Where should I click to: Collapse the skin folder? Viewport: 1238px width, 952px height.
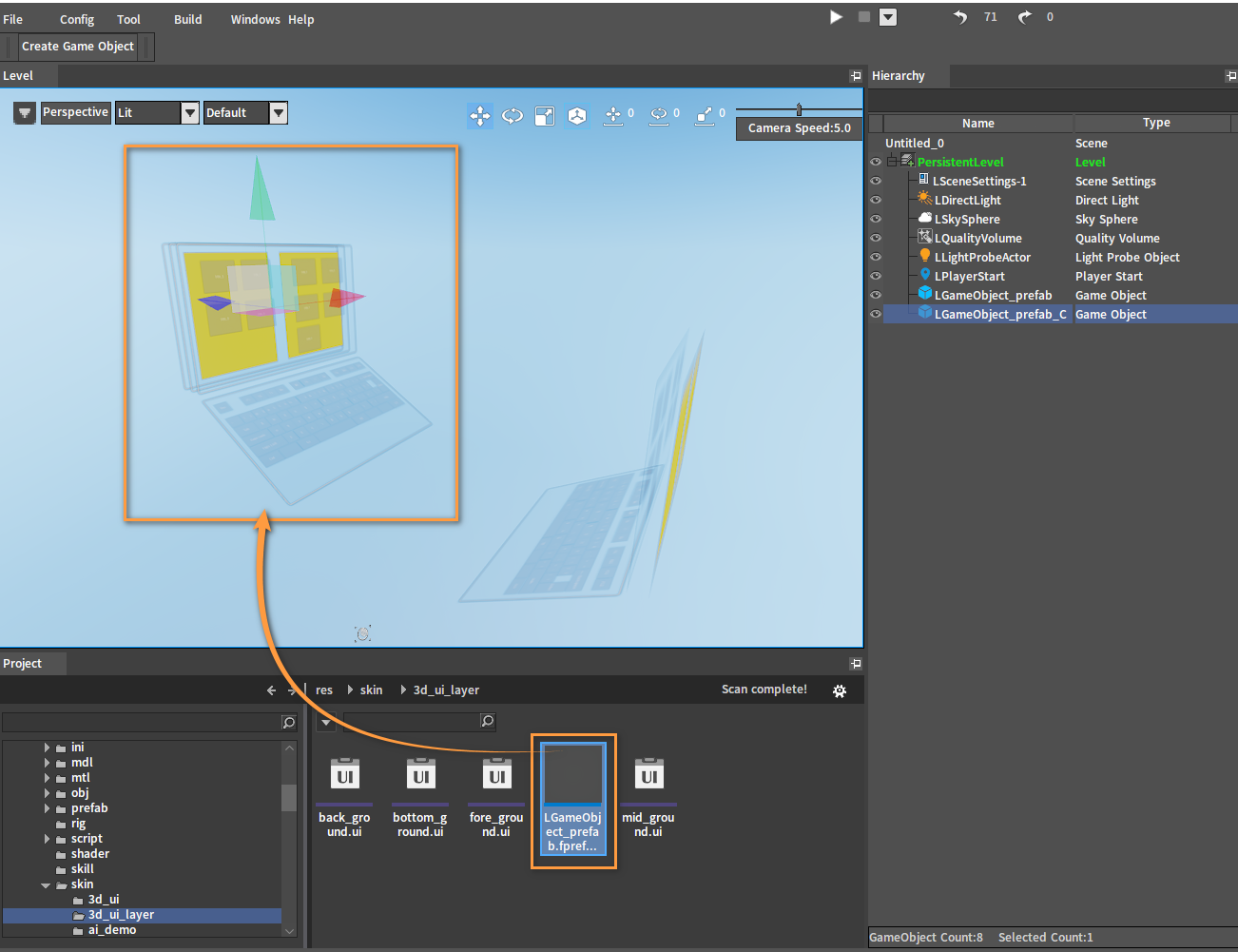pos(46,885)
